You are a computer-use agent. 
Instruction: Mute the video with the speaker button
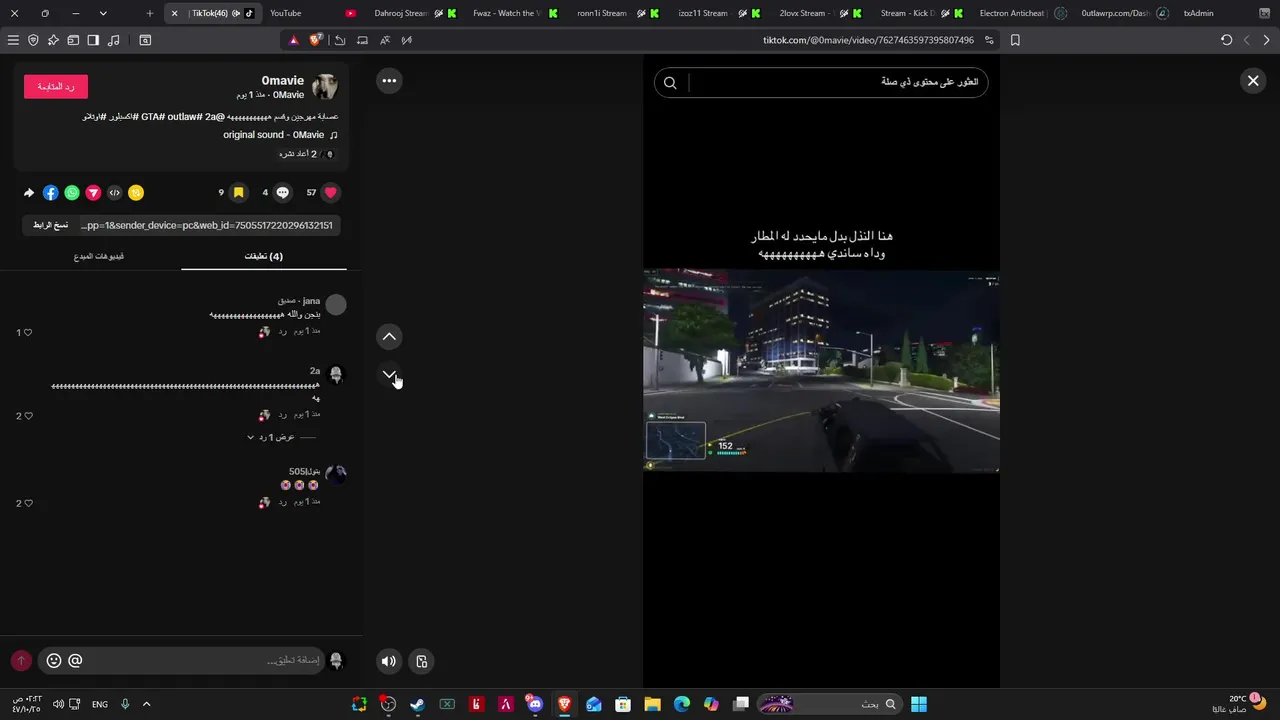click(389, 661)
